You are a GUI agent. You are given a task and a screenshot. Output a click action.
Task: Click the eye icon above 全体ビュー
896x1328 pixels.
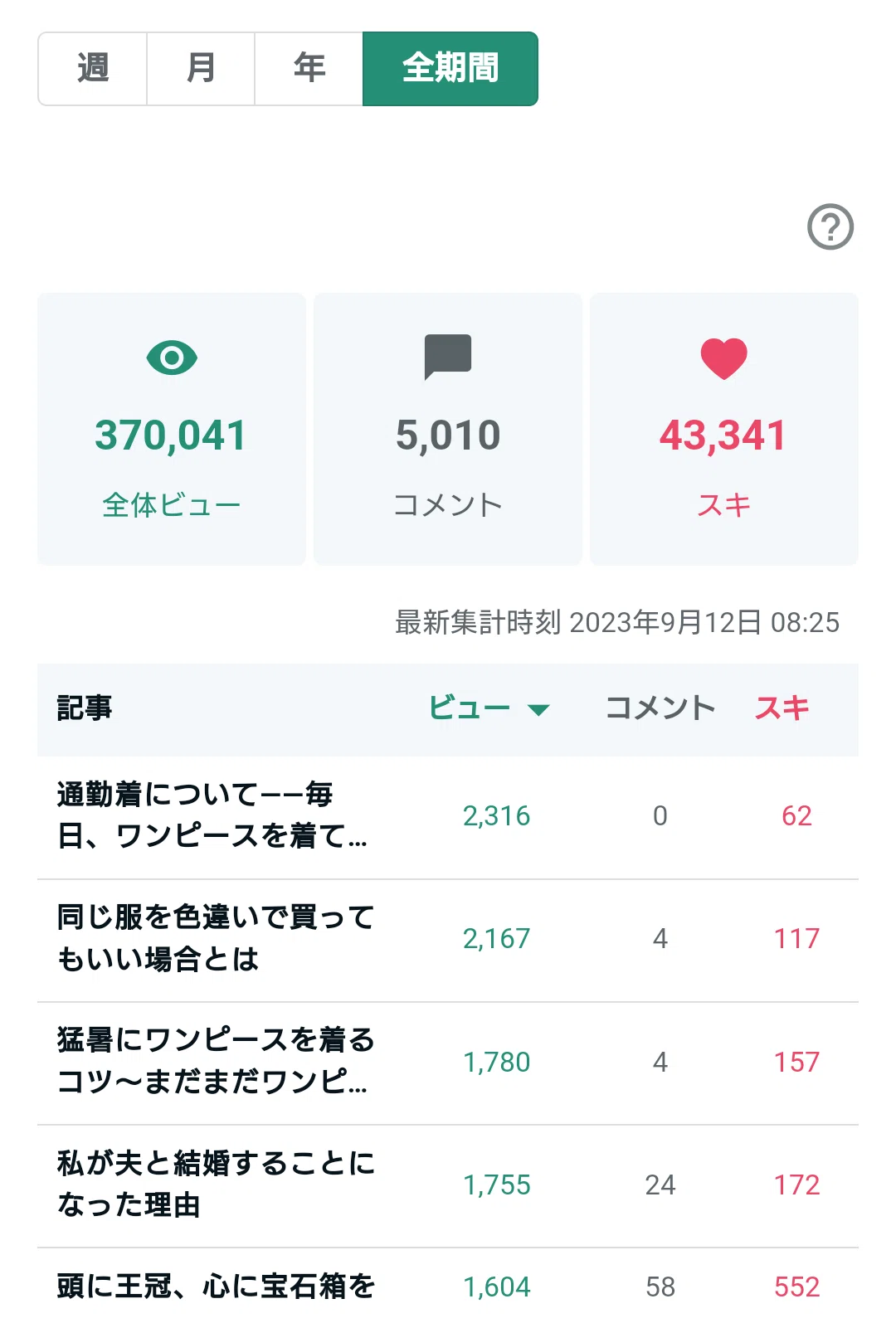(172, 358)
